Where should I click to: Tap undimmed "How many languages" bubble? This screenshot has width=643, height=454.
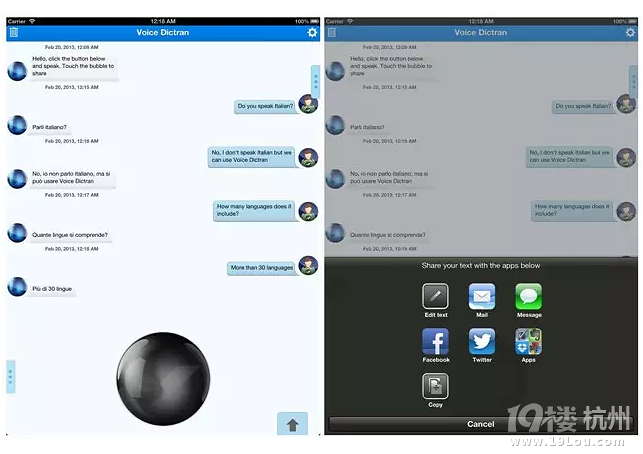254,210
